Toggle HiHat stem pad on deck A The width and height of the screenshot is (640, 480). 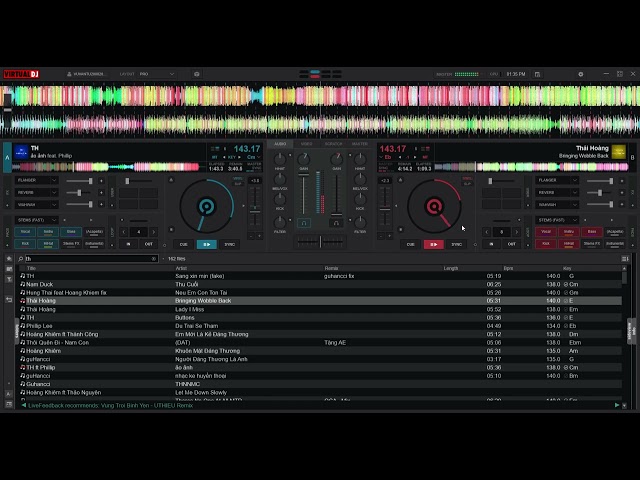tap(48, 244)
